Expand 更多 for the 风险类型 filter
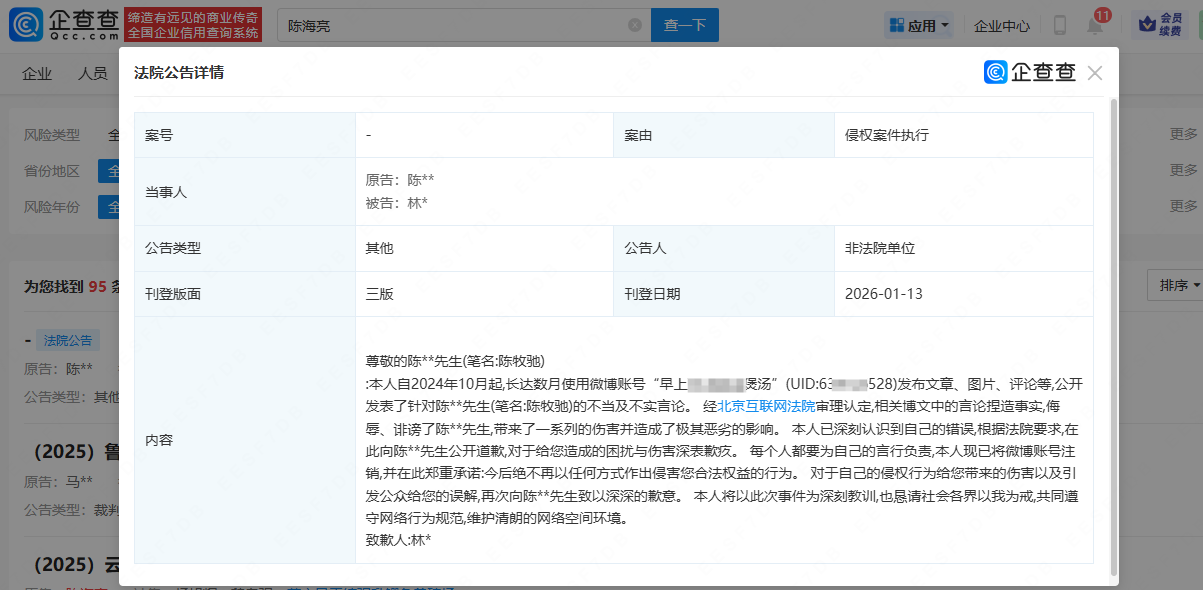The image size is (1203, 590). coord(1183,134)
